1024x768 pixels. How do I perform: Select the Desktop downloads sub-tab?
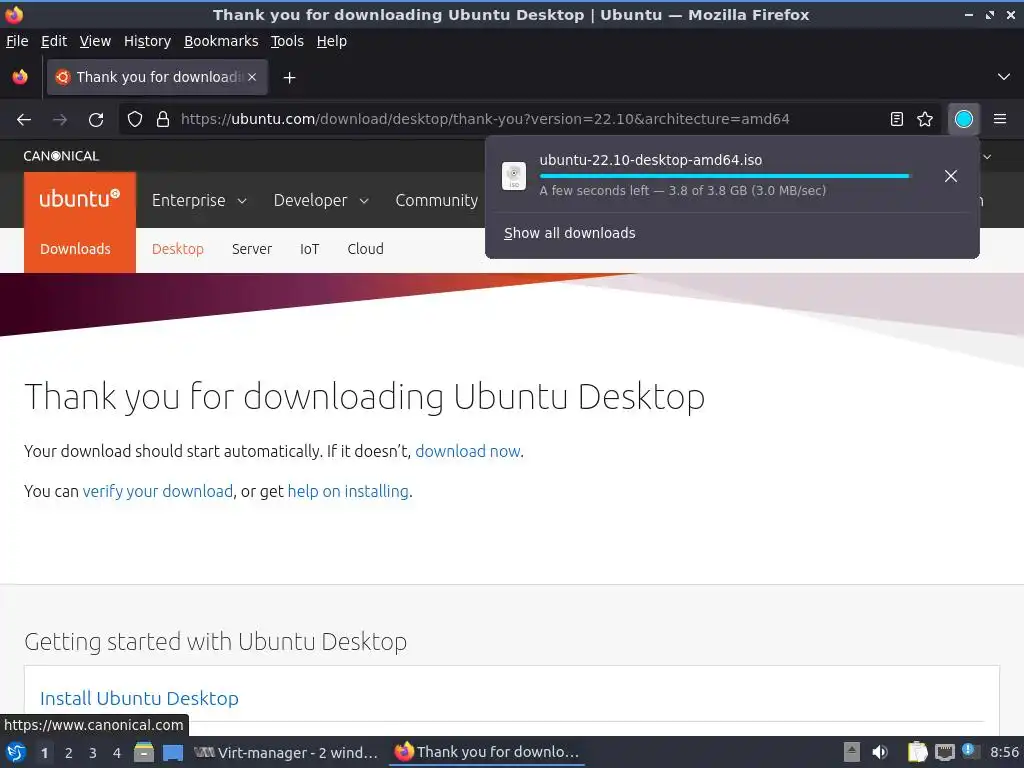coord(178,249)
